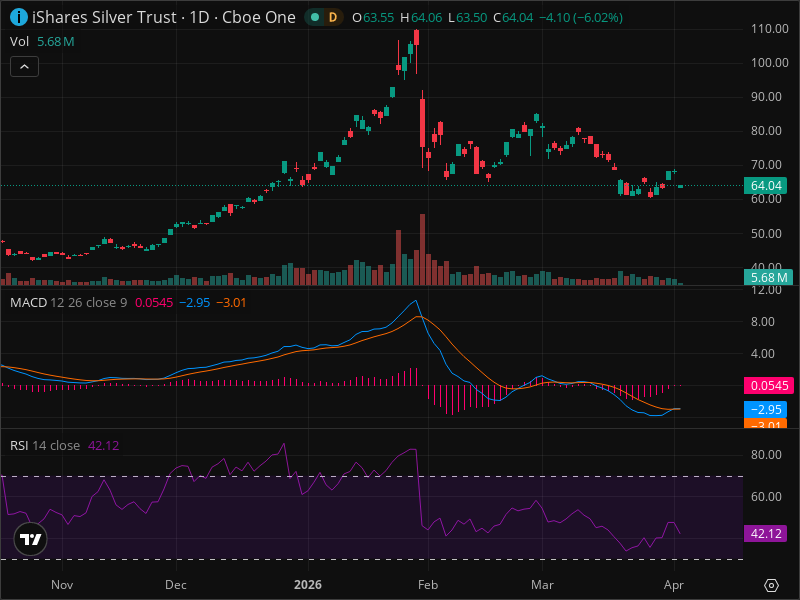Click the 90.00 price axis label

[x=766, y=97]
